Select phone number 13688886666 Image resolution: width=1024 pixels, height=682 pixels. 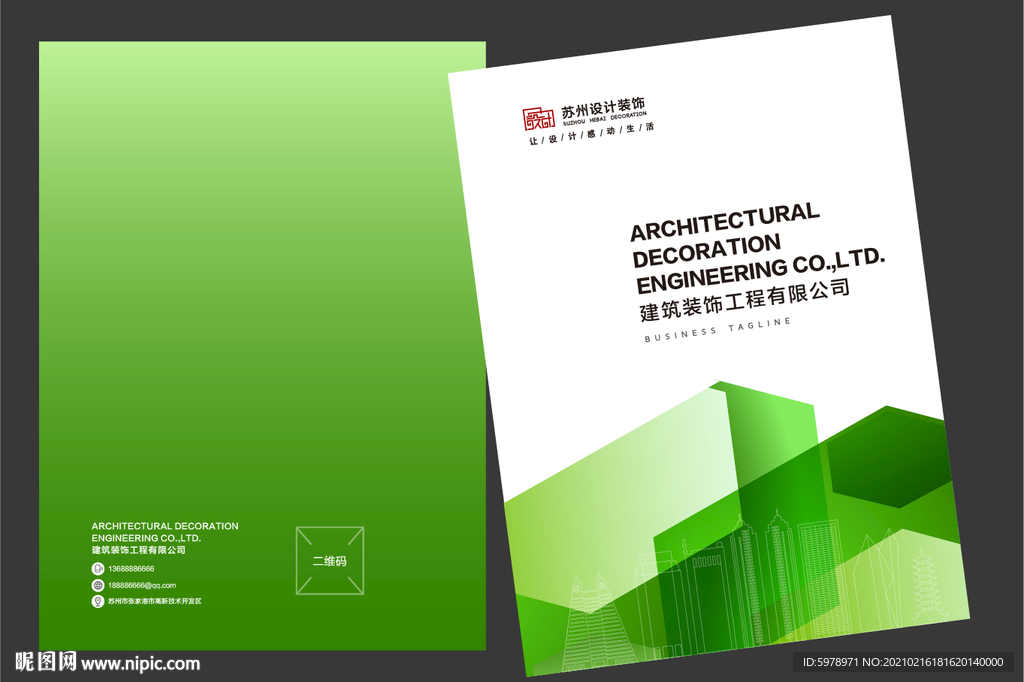click(x=131, y=569)
